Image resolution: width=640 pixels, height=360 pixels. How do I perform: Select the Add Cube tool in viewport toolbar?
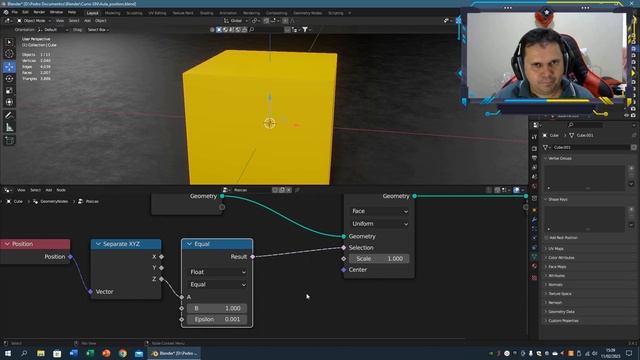[x=9, y=141]
